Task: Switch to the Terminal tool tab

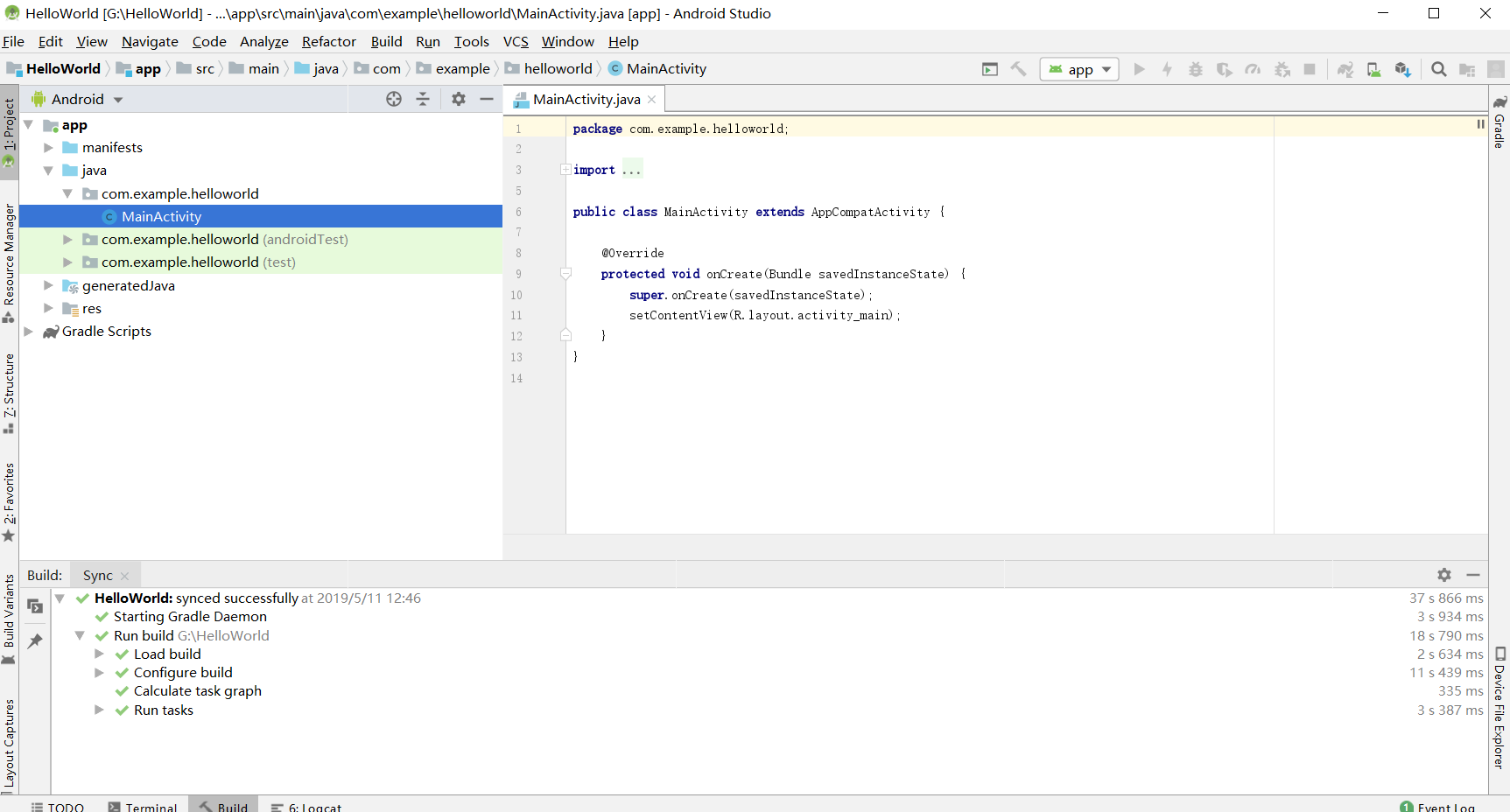Action: tap(143, 807)
